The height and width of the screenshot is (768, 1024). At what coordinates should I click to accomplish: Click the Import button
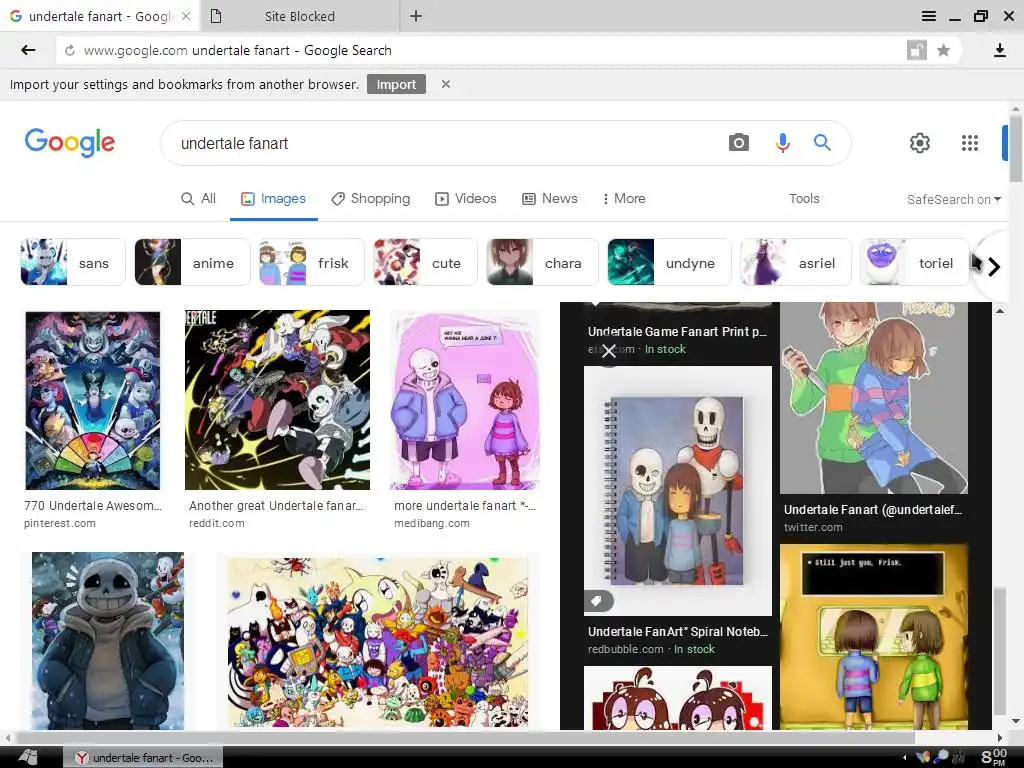[x=396, y=84]
